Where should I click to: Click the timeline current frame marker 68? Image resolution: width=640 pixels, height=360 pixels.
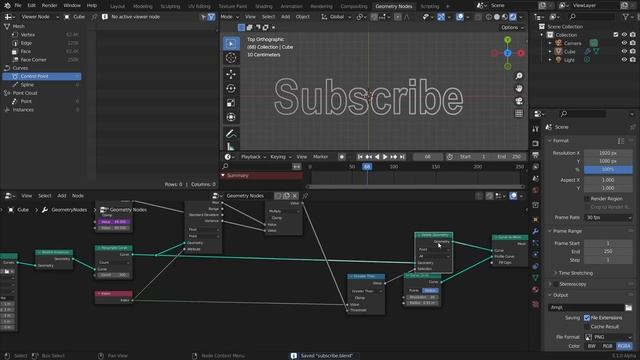click(367, 167)
